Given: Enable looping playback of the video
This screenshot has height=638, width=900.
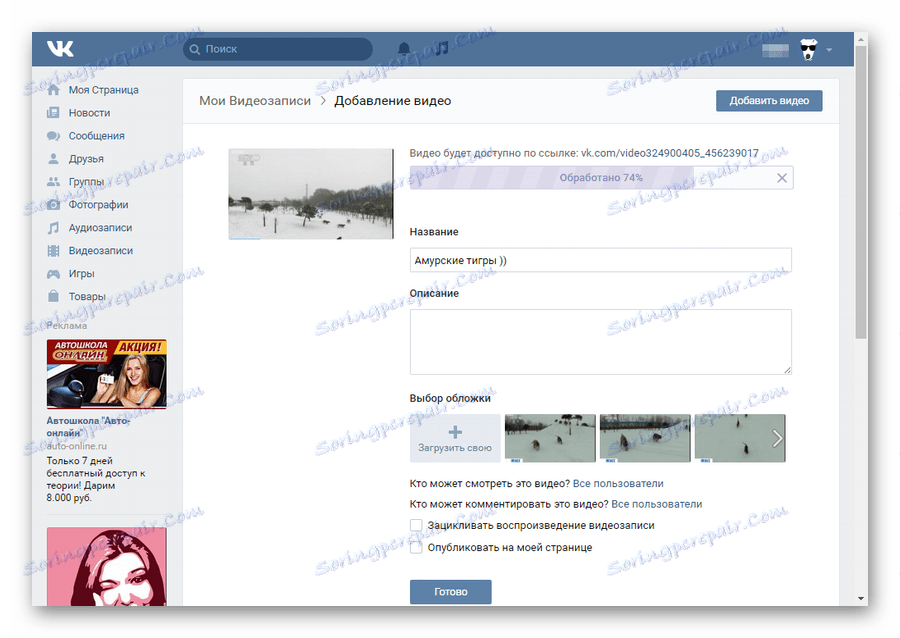Looking at the screenshot, I should [416, 525].
